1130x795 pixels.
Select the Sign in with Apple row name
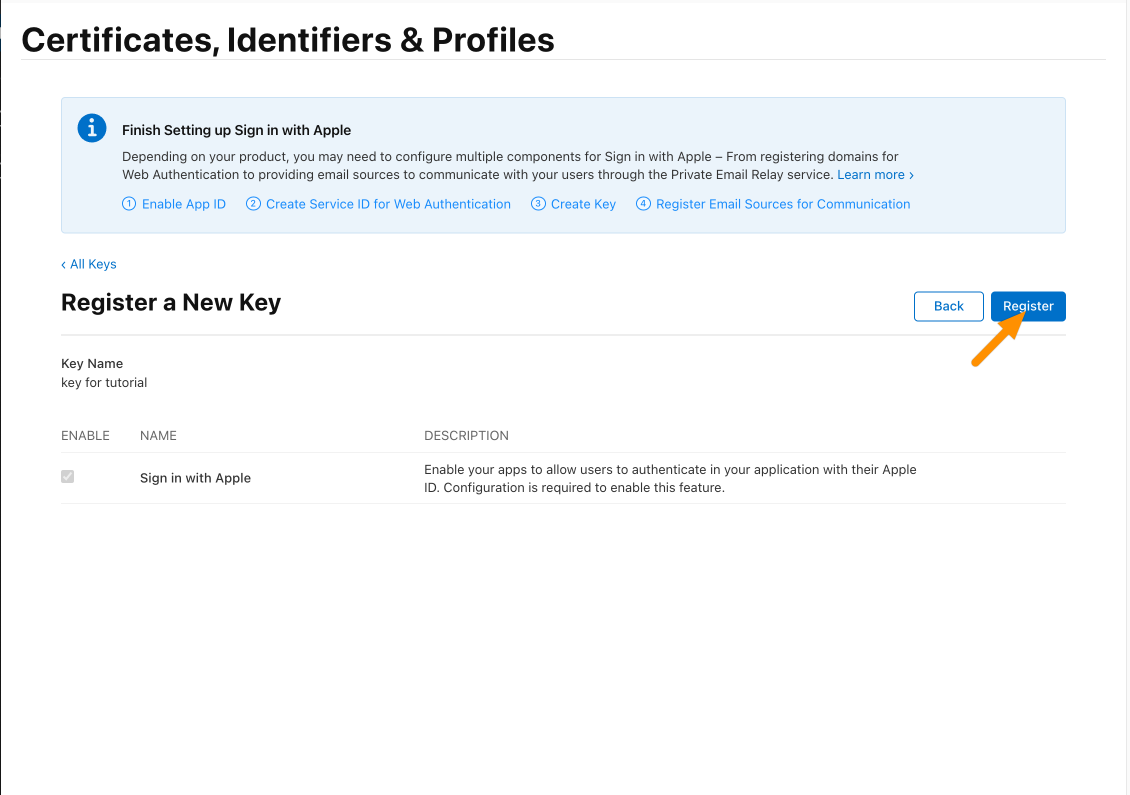(195, 478)
